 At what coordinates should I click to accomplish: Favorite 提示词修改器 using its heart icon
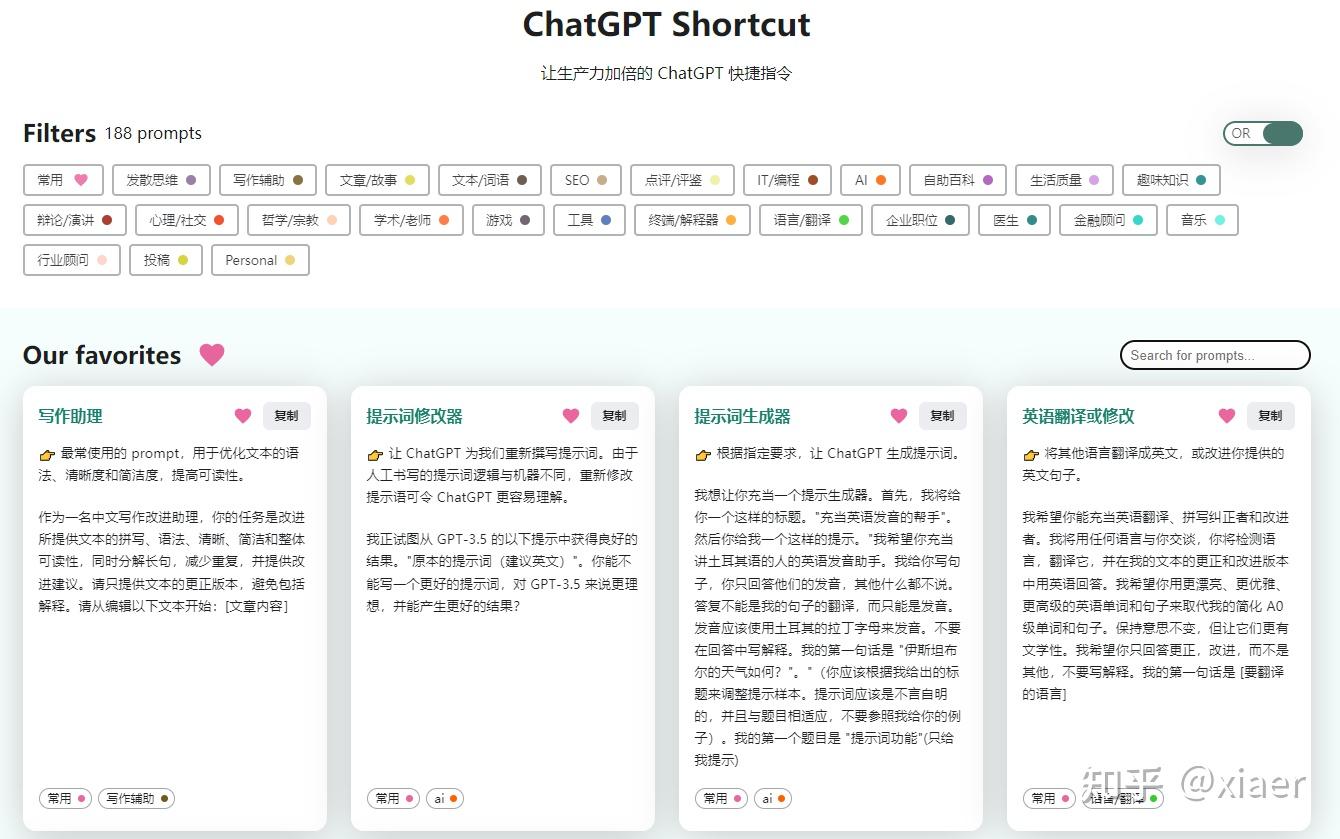pyautogui.click(x=570, y=415)
